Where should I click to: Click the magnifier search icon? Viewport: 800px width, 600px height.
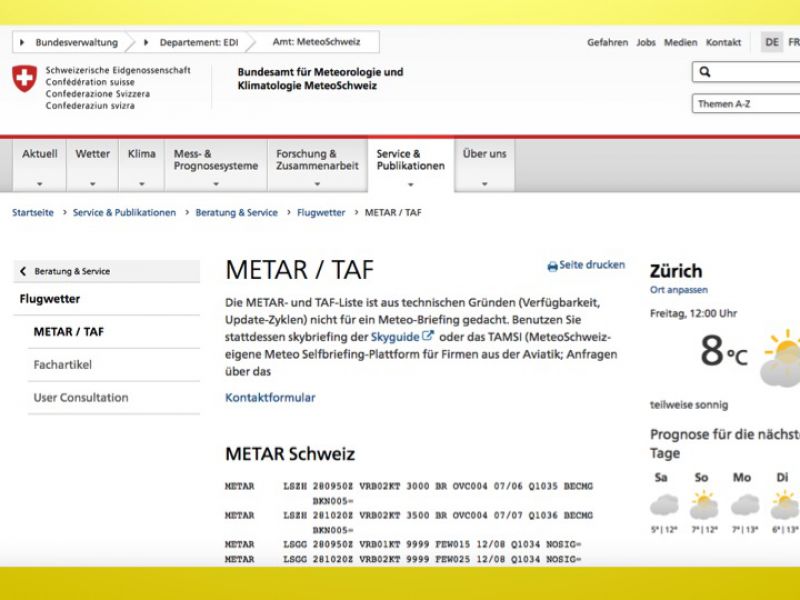[705, 72]
